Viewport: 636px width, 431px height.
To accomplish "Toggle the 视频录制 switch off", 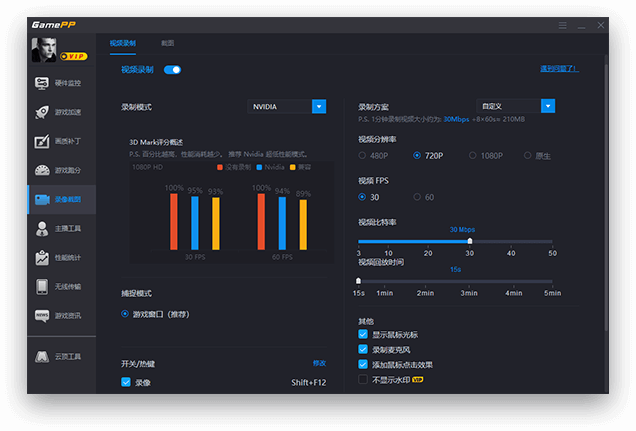I will click(172, 70).
